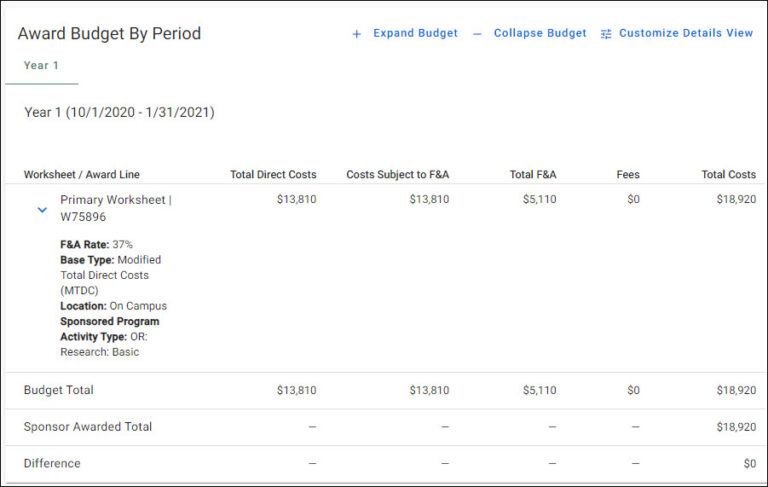Click the Worksheet / Award Line header
The width and height of the screenshot is (768, 487).
pos(82,175)
